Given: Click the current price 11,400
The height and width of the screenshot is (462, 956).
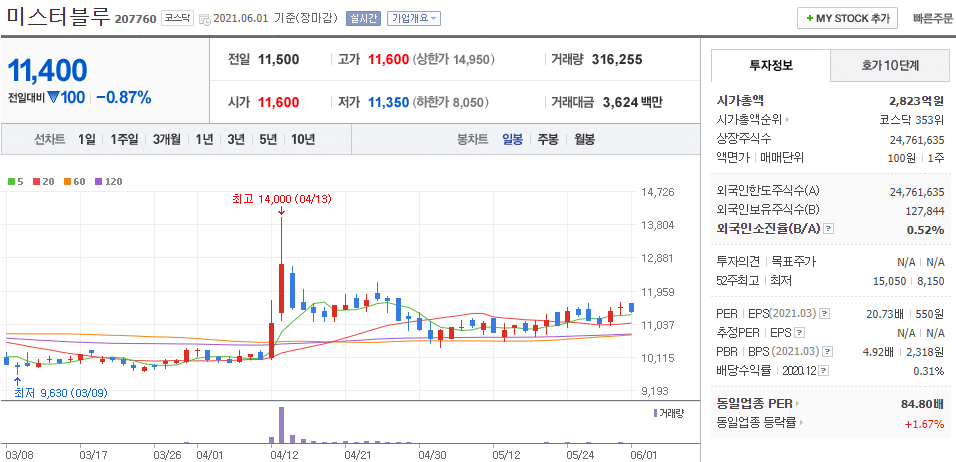Looking at the screenshot, I should tap(48, 71).
